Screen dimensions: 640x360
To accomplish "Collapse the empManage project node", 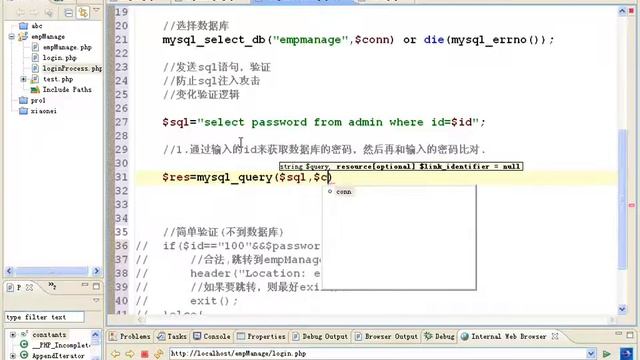I will tap(11, 37).
